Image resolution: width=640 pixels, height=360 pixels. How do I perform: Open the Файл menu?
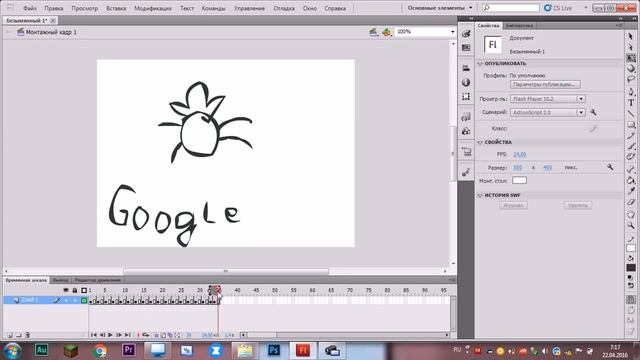pos(30,8)
